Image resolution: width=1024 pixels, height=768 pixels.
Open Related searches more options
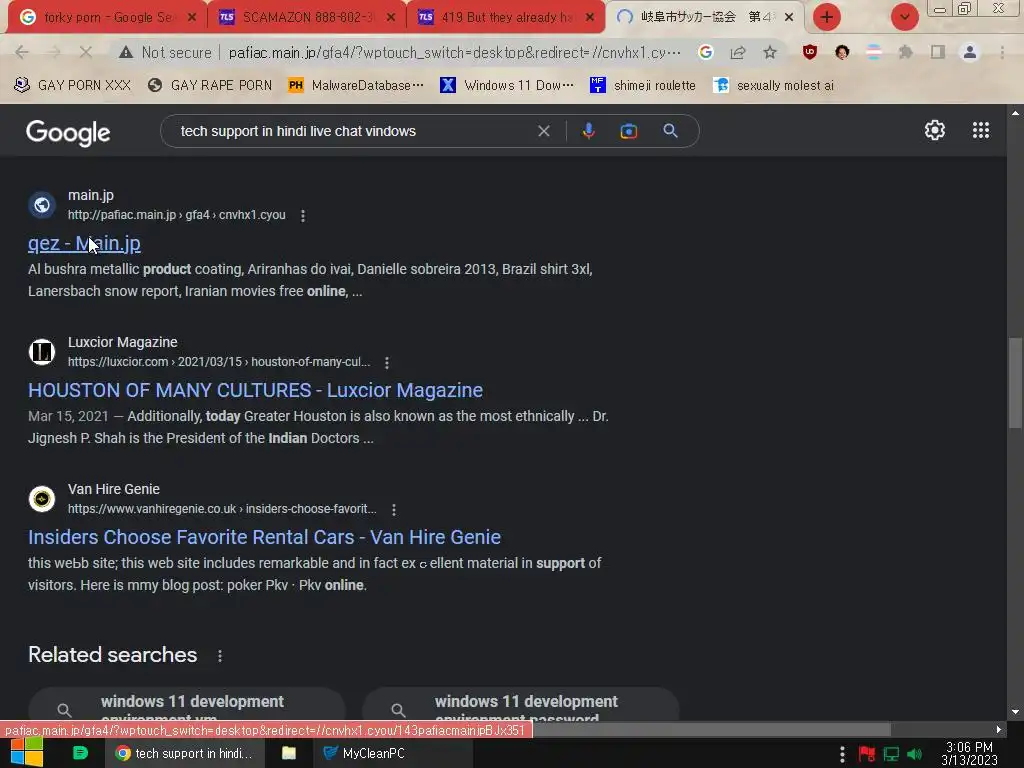pyautogui.click(x=220, y=656)
